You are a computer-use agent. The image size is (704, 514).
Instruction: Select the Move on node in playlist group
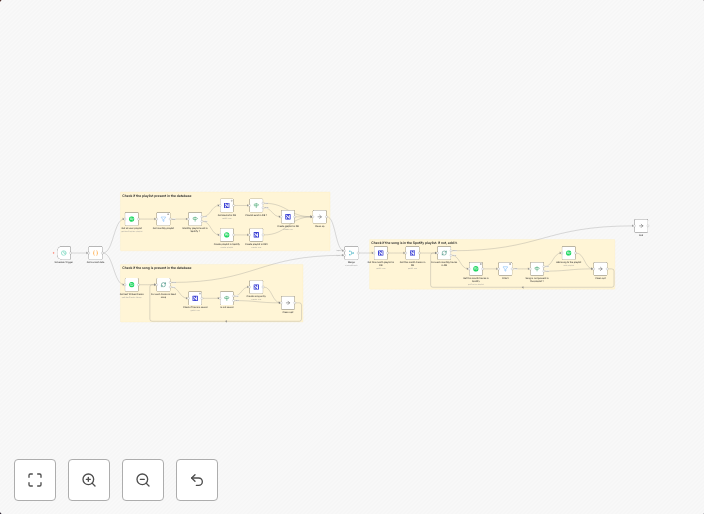tap(319, 216)
